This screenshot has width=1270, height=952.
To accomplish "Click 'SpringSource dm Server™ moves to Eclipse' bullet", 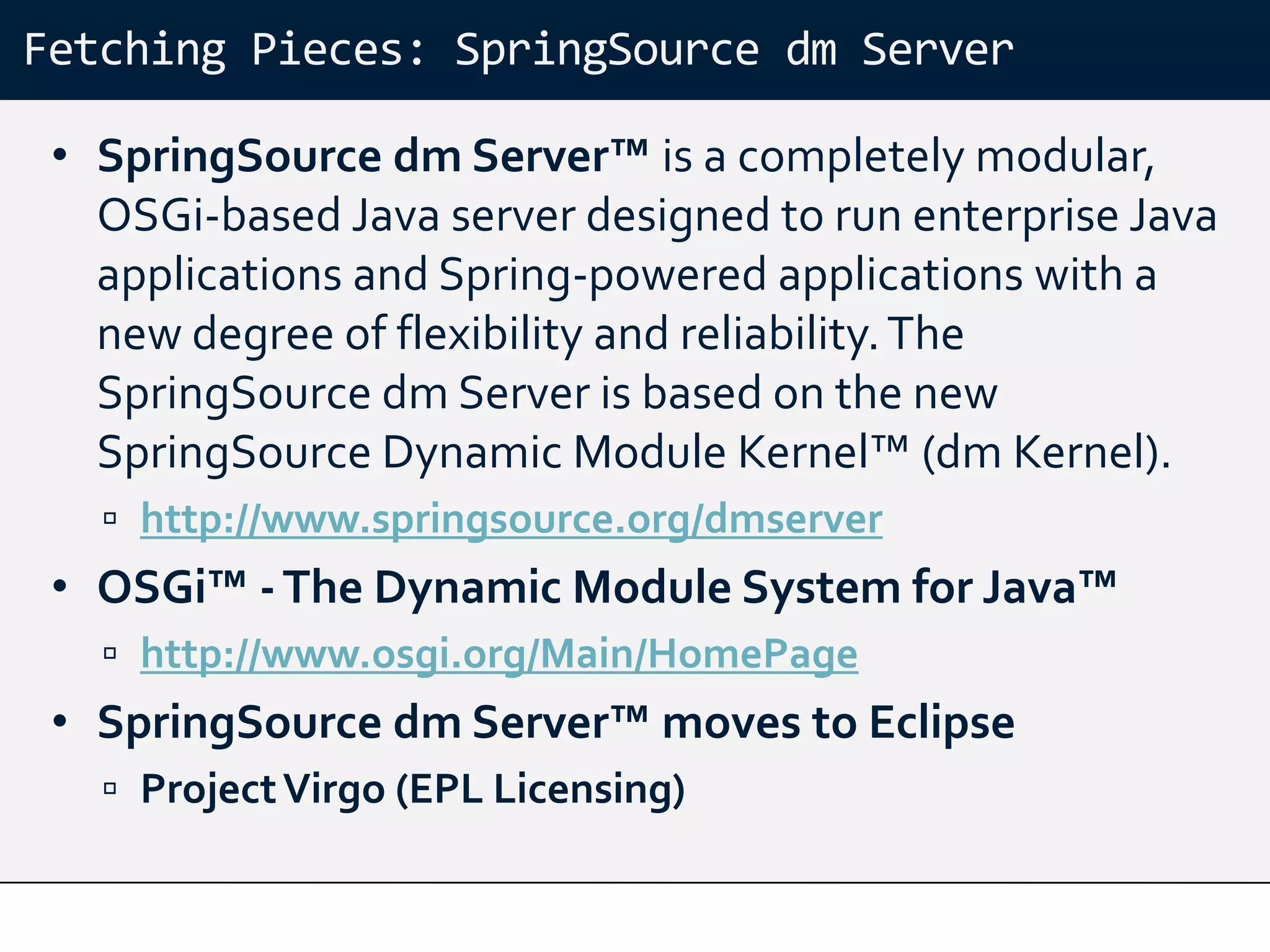I will 556,723.
